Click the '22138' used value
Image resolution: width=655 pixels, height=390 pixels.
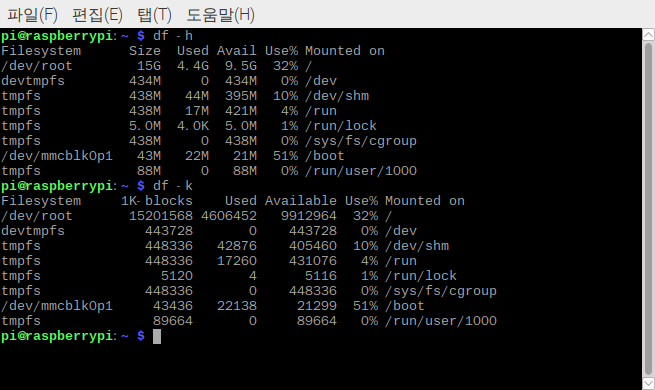point(237,306)
